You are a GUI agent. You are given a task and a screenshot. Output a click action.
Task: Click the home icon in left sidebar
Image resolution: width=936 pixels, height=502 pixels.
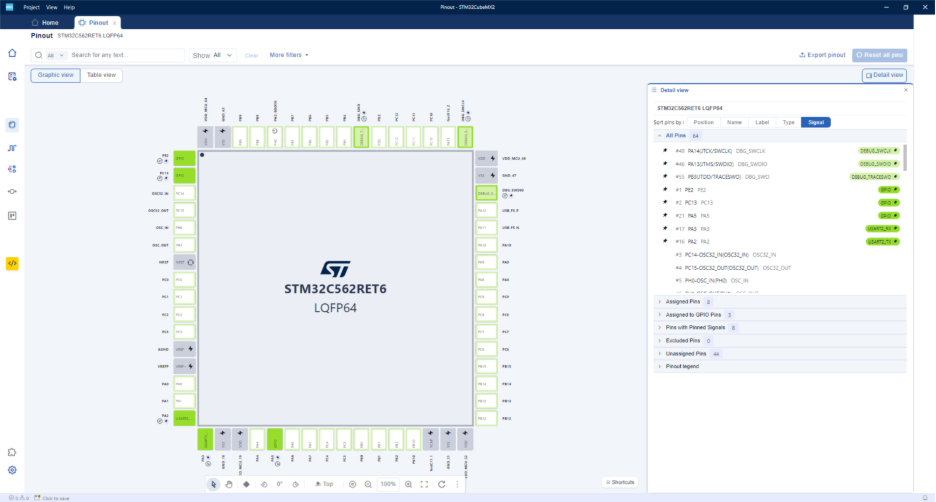pos(12,53)
